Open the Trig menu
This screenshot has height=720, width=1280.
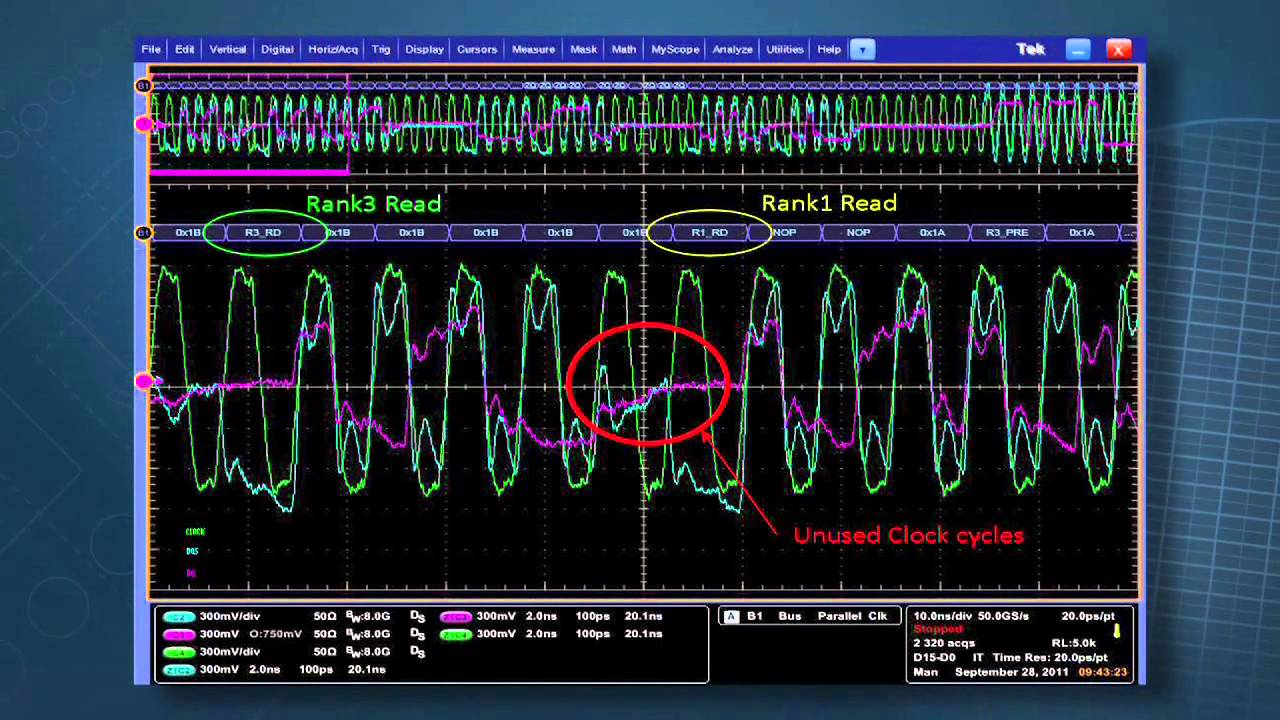pos(381,49)
